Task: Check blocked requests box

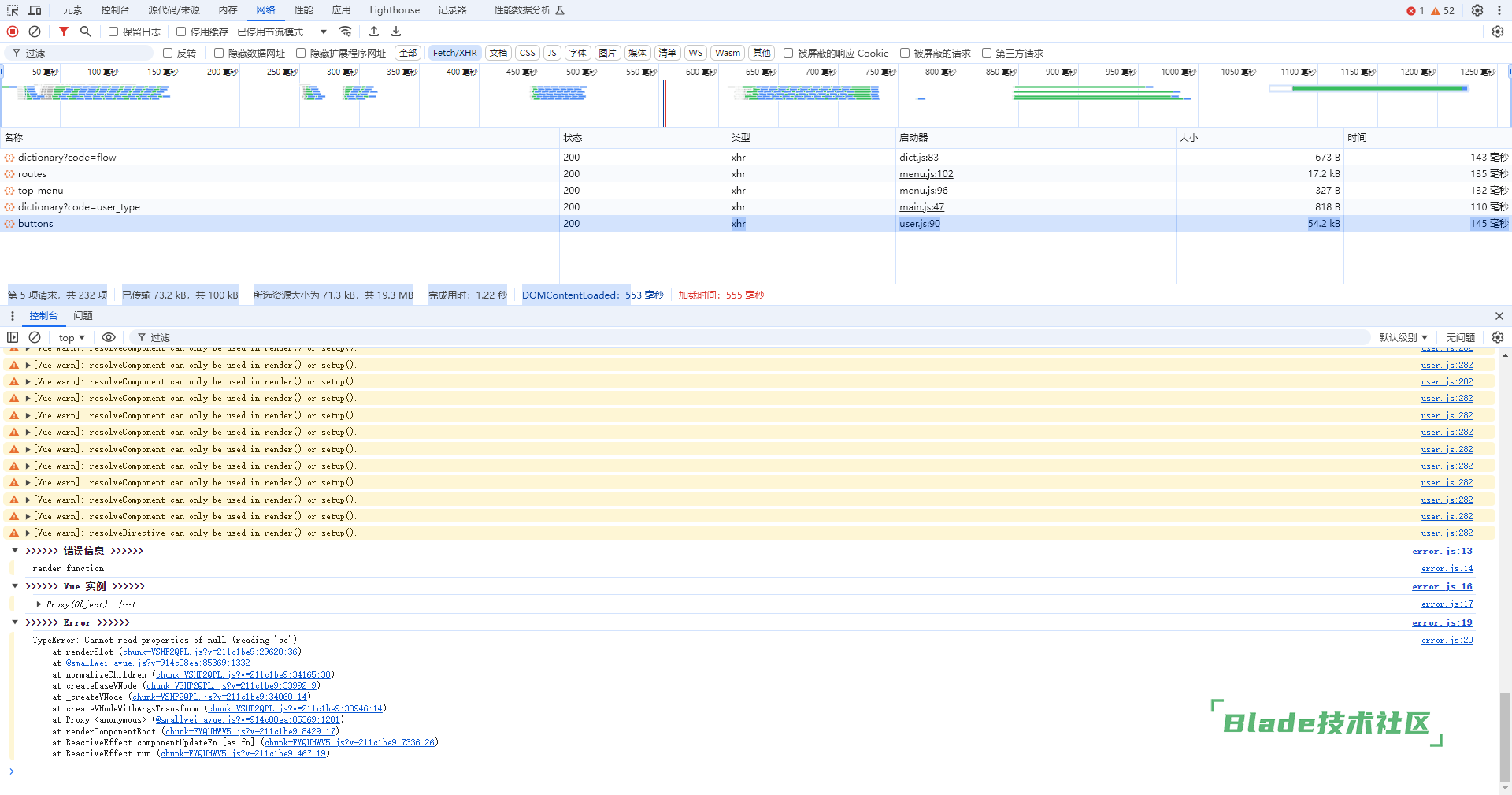Action: point(905,53)
